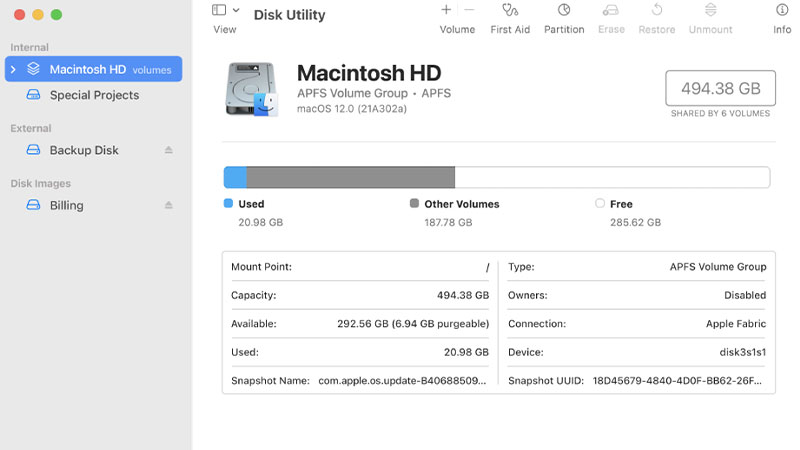This screenshot has height=450, width=800.
Task: Select Macintosh HD in sidebar
Action: (93, 69)
